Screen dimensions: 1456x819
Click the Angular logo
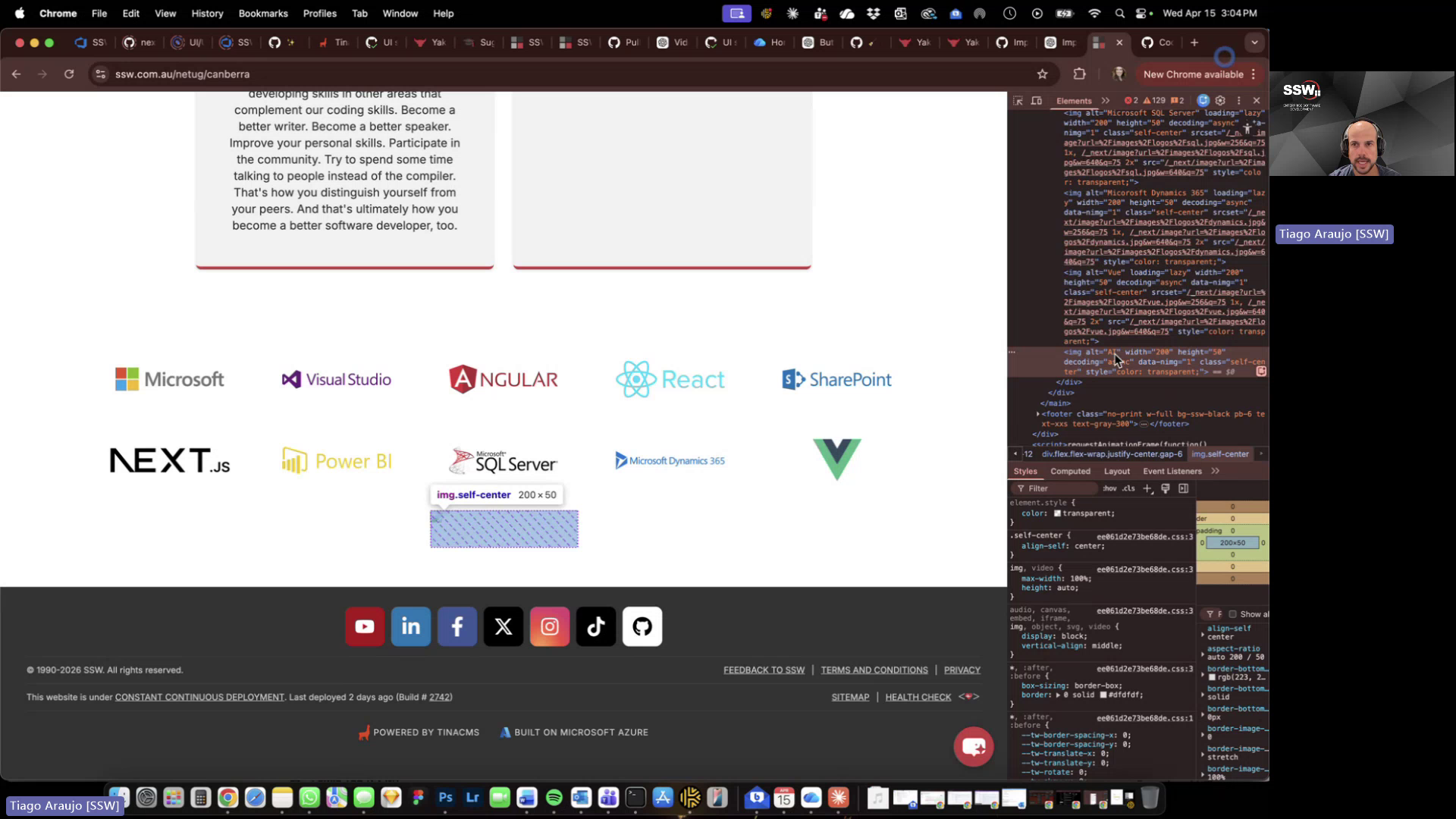(504, 379)
